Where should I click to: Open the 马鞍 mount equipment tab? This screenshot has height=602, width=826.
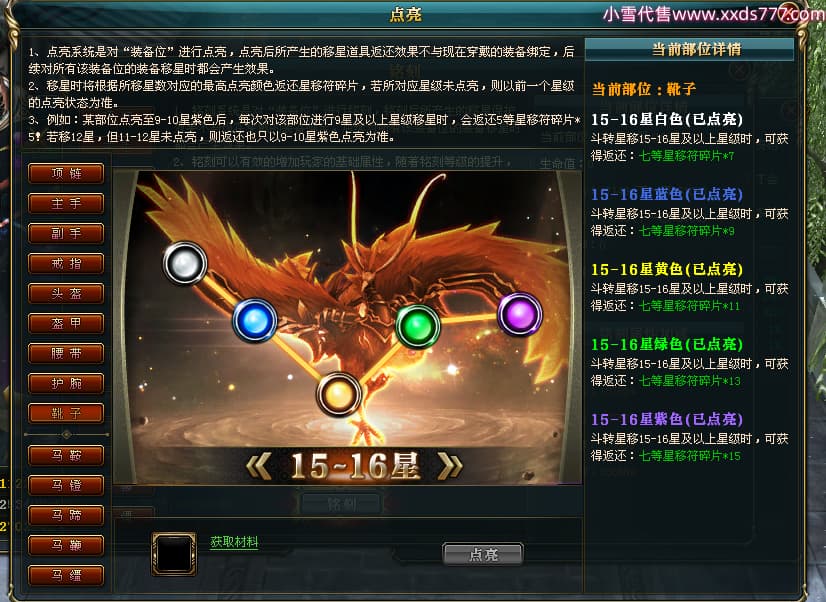66,456
